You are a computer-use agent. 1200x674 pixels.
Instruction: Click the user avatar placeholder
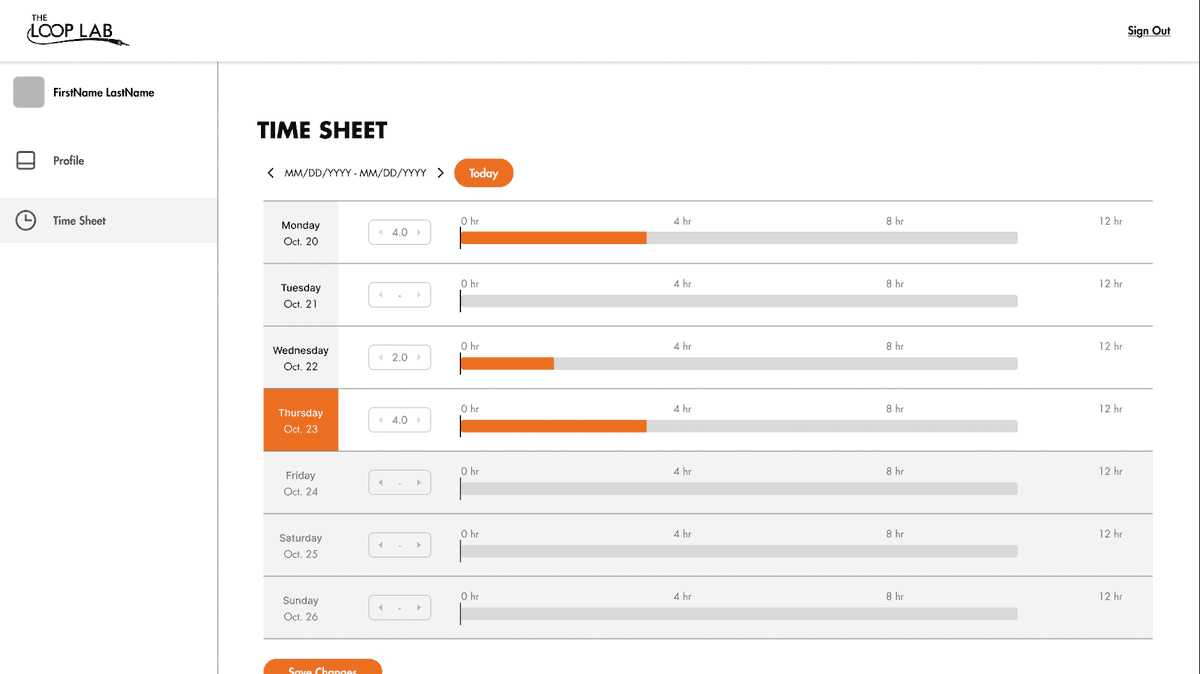tap(29, 92)
